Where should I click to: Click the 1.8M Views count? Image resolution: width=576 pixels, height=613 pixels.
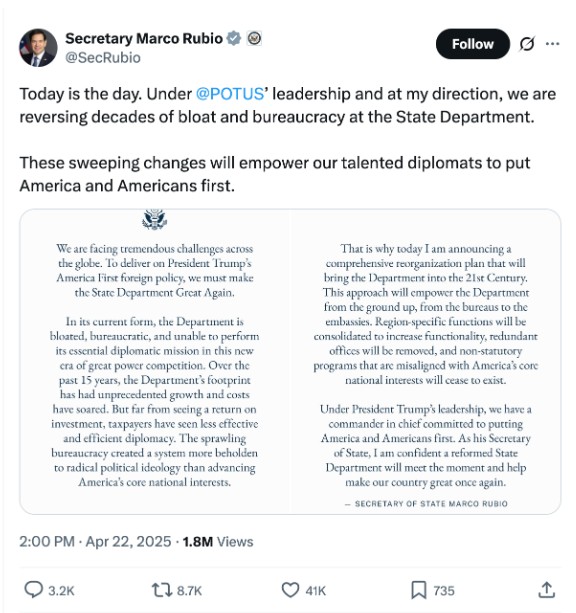pyautogui.click(x=218, y=541)
